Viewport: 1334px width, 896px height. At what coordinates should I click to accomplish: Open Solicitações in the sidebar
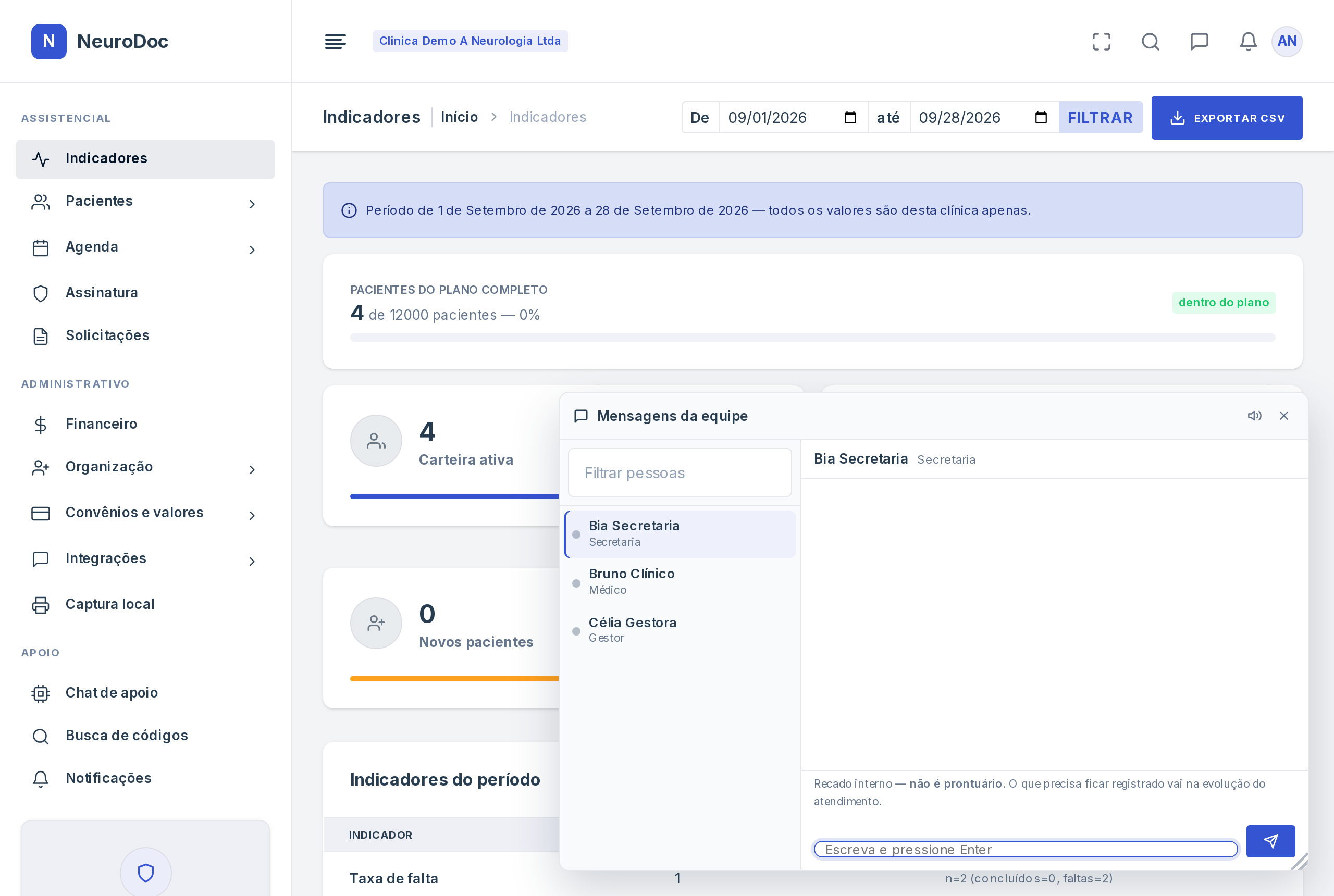[145, 335]
